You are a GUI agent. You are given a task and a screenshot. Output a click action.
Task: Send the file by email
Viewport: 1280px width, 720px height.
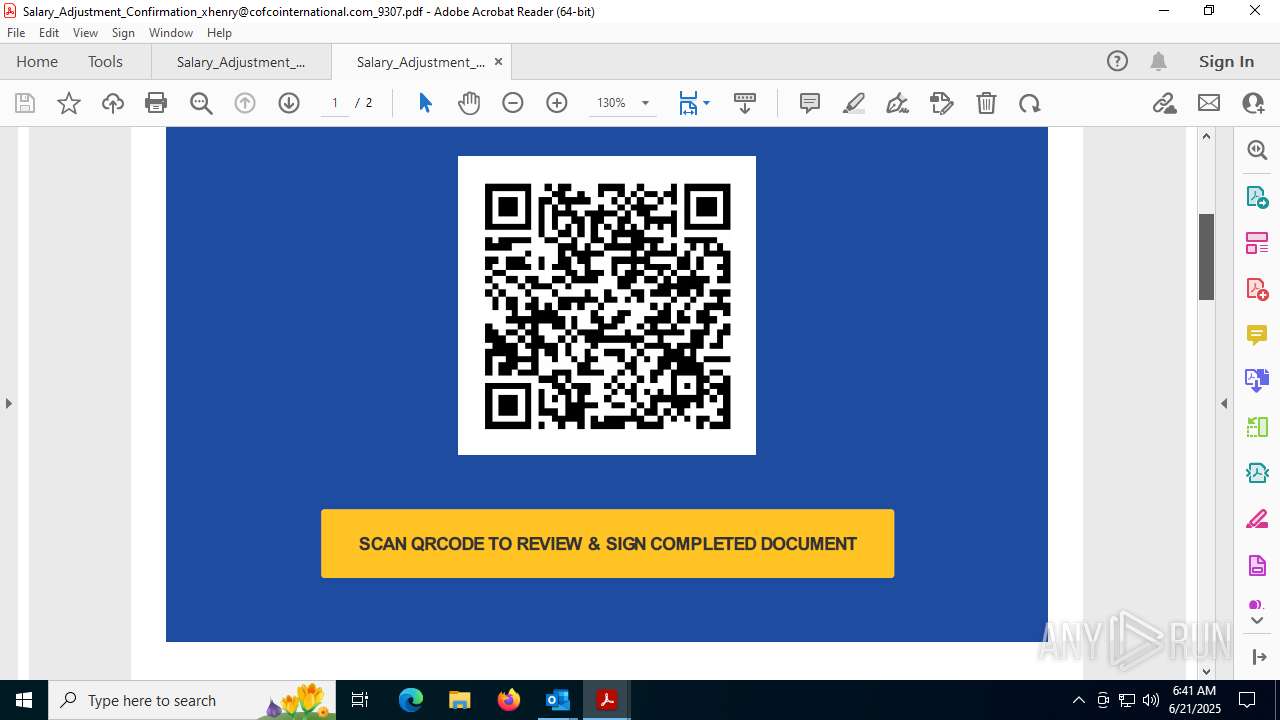1209,103
